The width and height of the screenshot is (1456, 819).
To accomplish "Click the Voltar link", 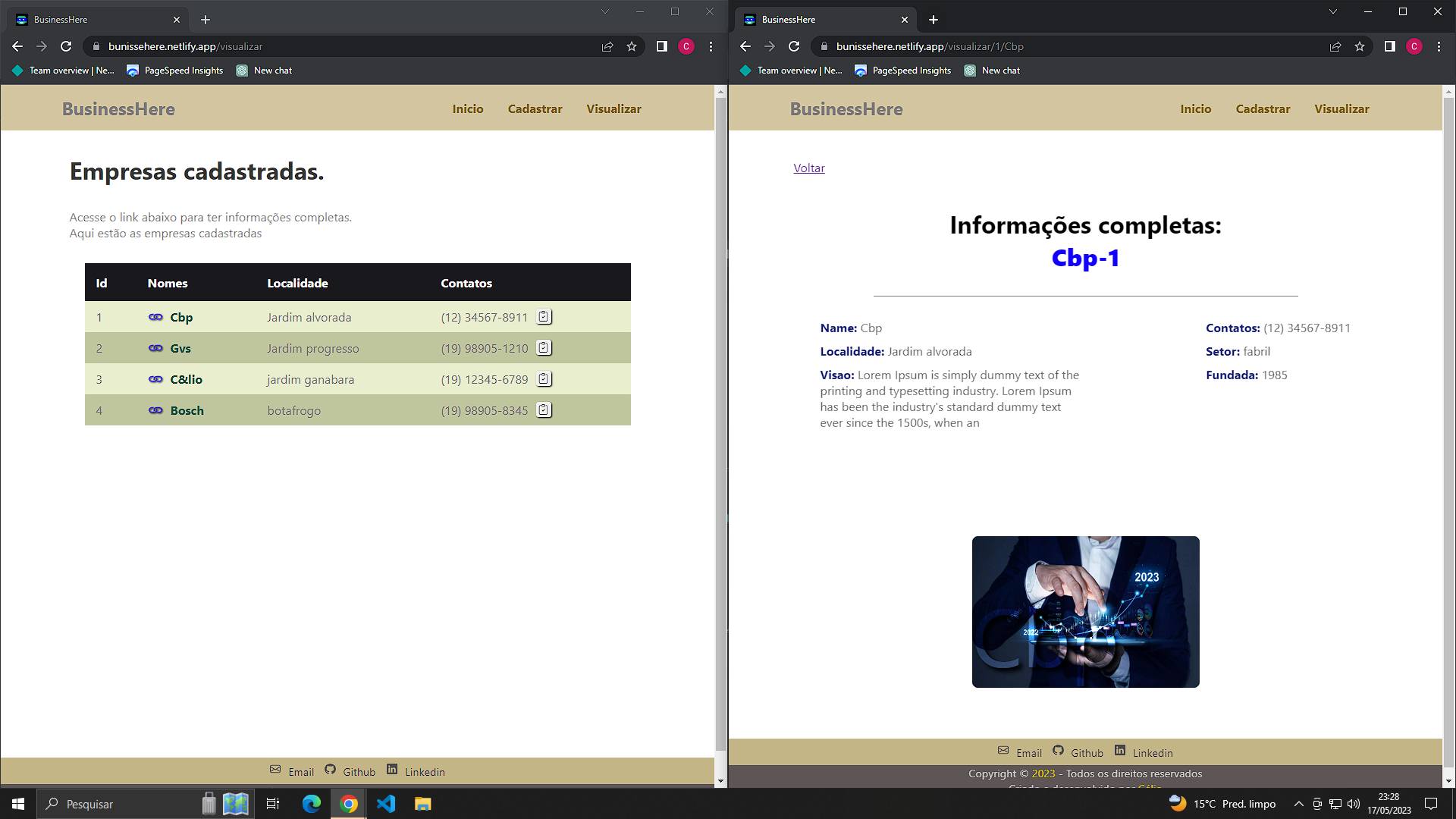I will click(809, 168).
